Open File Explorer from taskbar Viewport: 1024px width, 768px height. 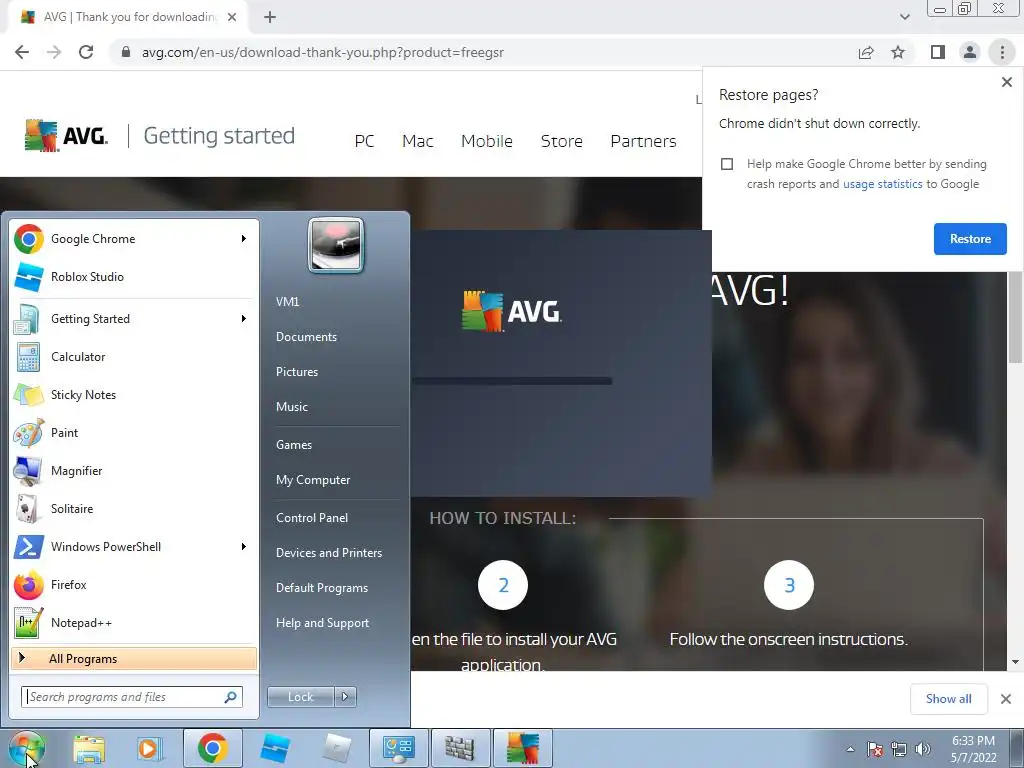pos(89,748)
